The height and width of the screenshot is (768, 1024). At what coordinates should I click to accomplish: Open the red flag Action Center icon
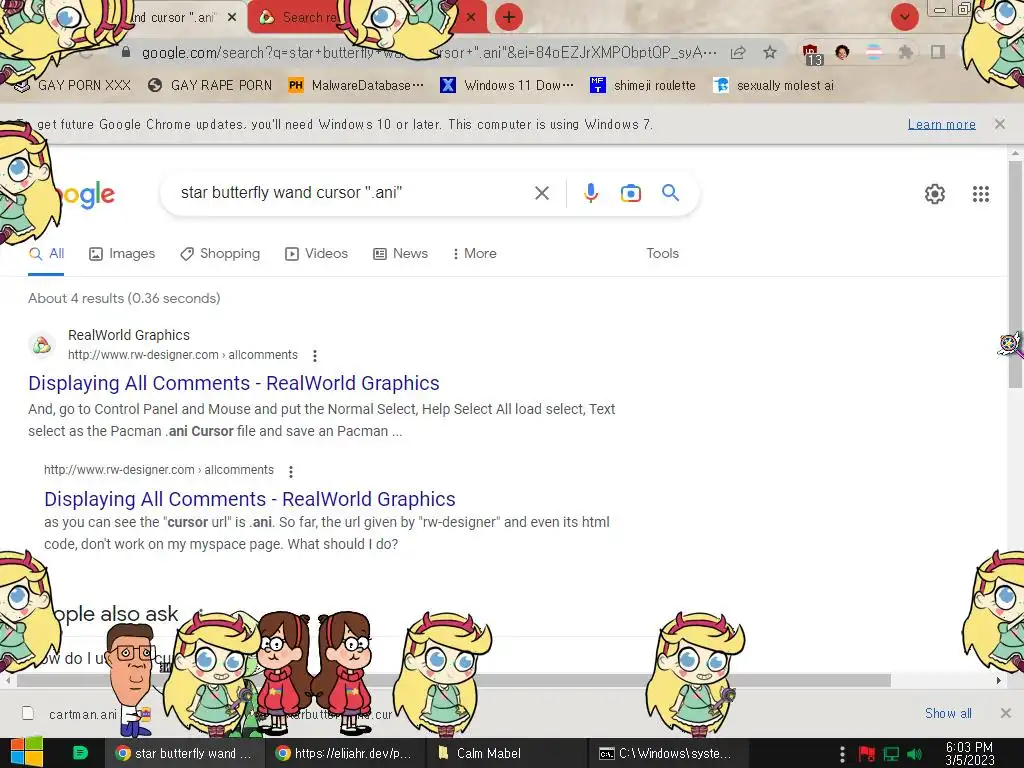click(867, 754)
